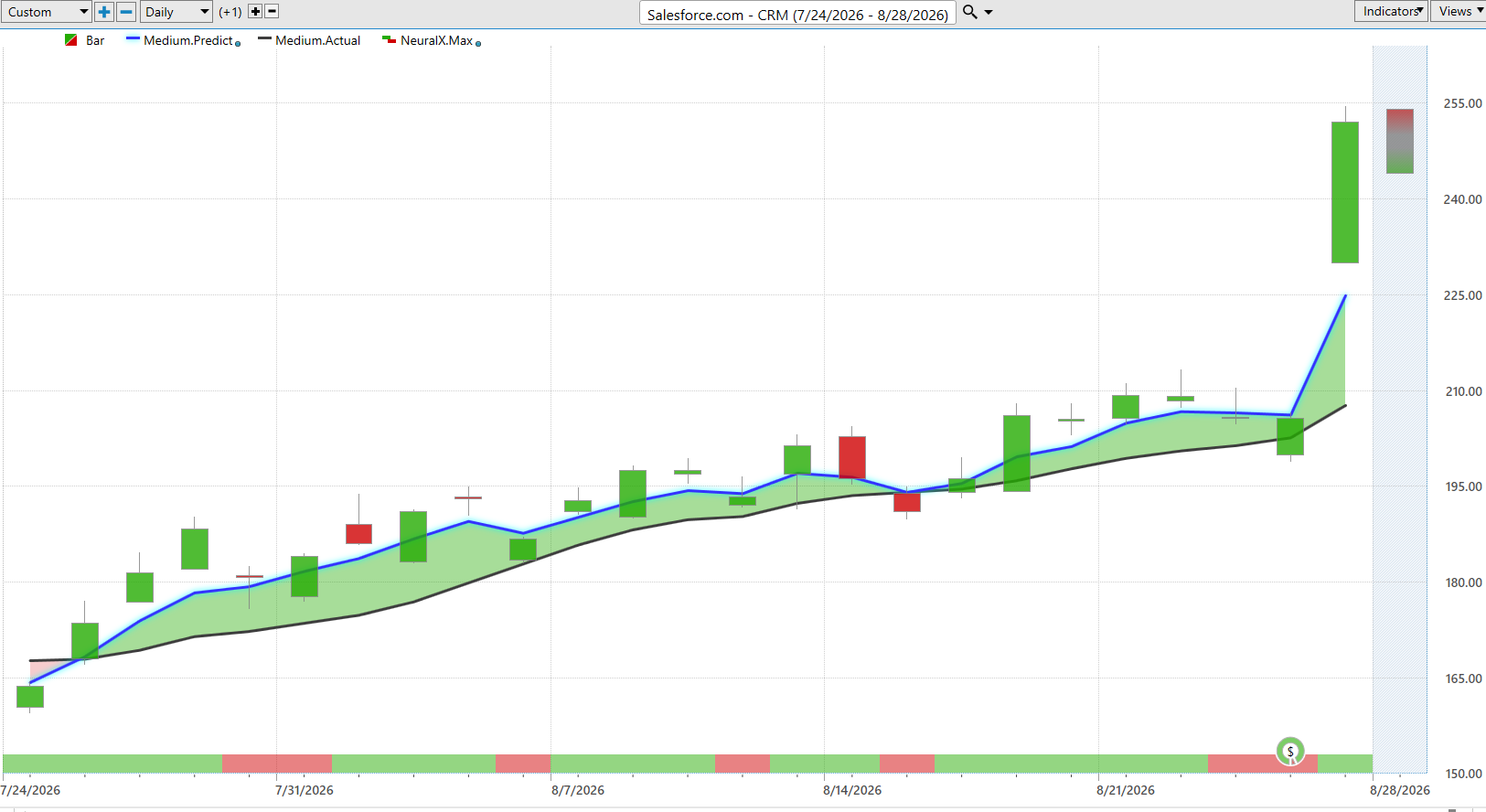Click the 8/21/2026 date axis label
1486x812 pixels.
1126,790
